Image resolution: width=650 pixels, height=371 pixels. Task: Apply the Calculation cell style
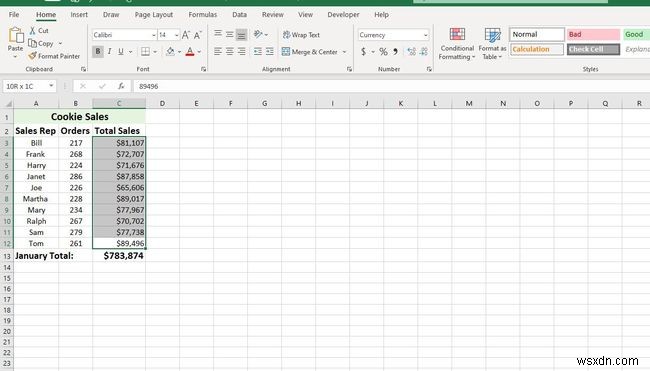[x=537, y=49]
